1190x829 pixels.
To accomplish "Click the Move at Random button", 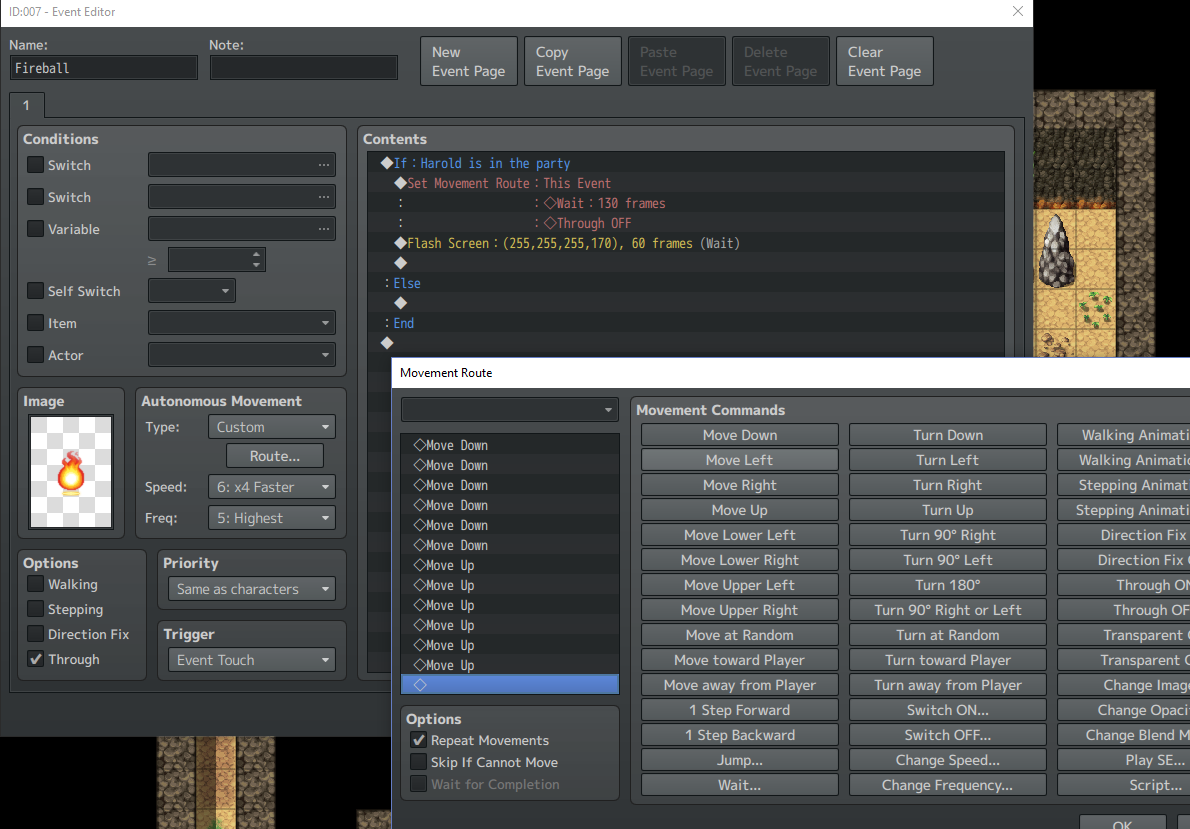I will point(739,635).
